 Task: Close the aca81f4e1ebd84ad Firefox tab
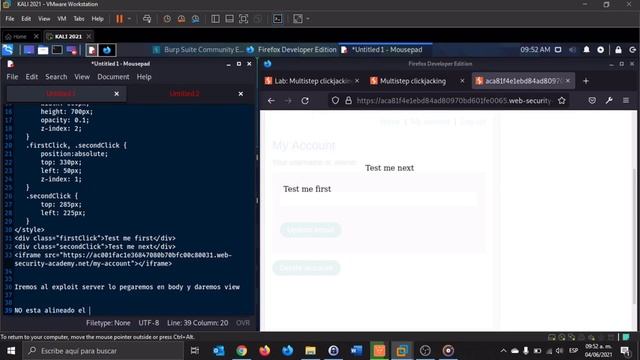click(x=568, y=81)
